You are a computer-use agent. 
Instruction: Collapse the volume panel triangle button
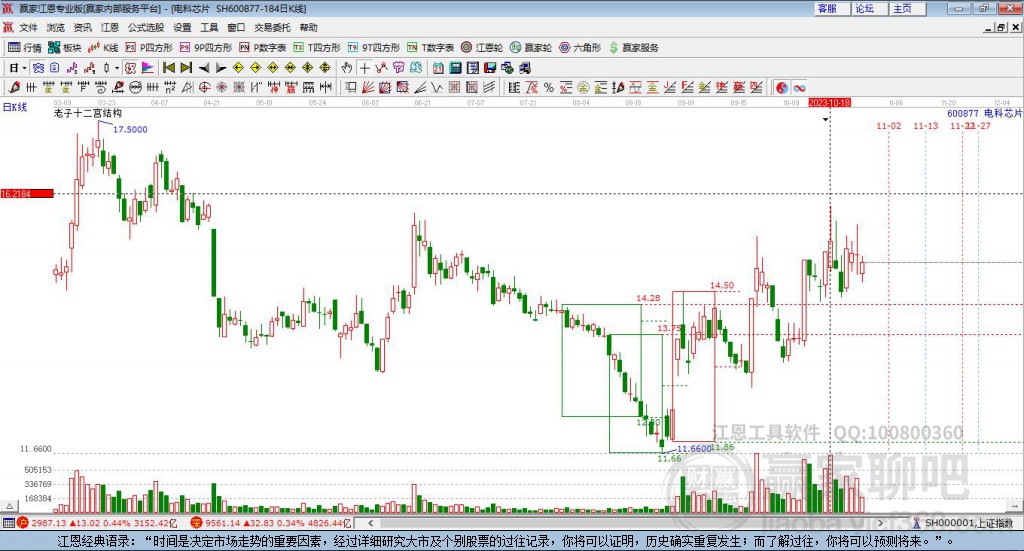[9, 506]
